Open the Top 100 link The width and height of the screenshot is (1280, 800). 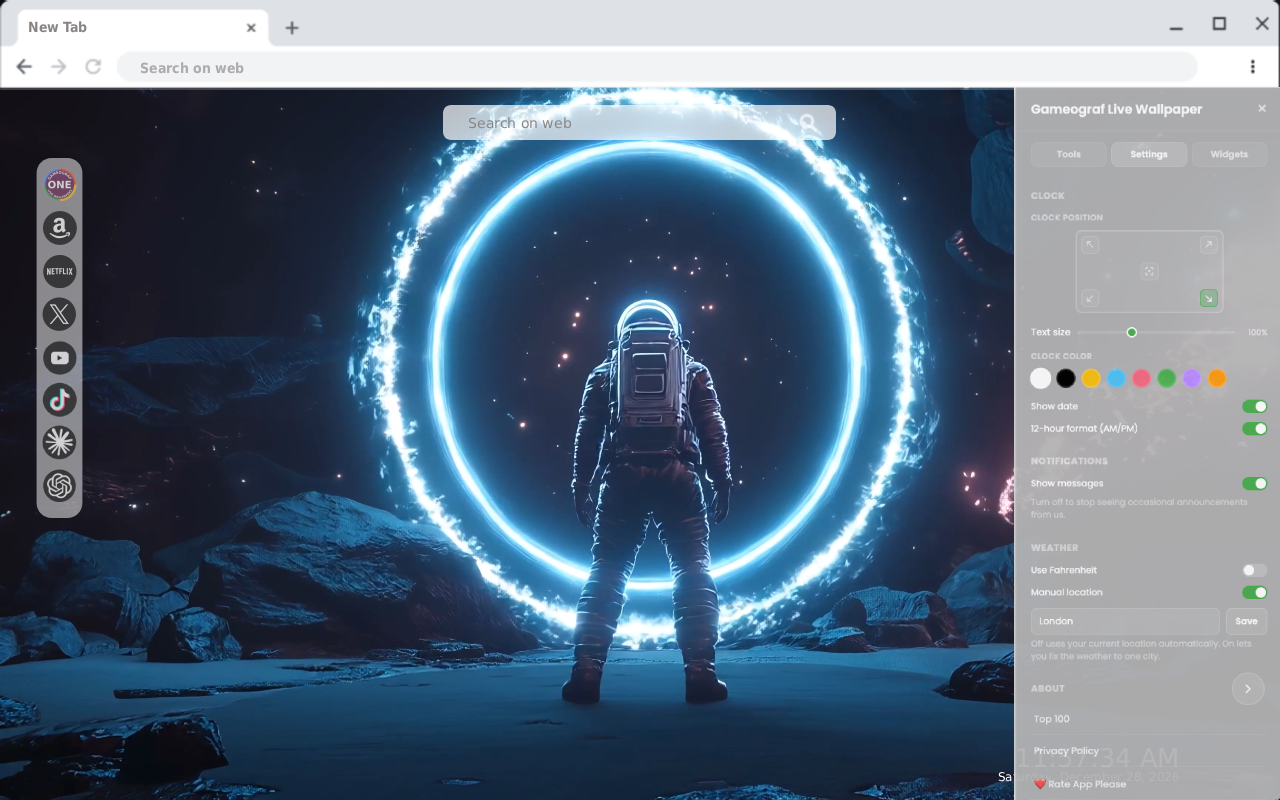(x=1052, y=719)
